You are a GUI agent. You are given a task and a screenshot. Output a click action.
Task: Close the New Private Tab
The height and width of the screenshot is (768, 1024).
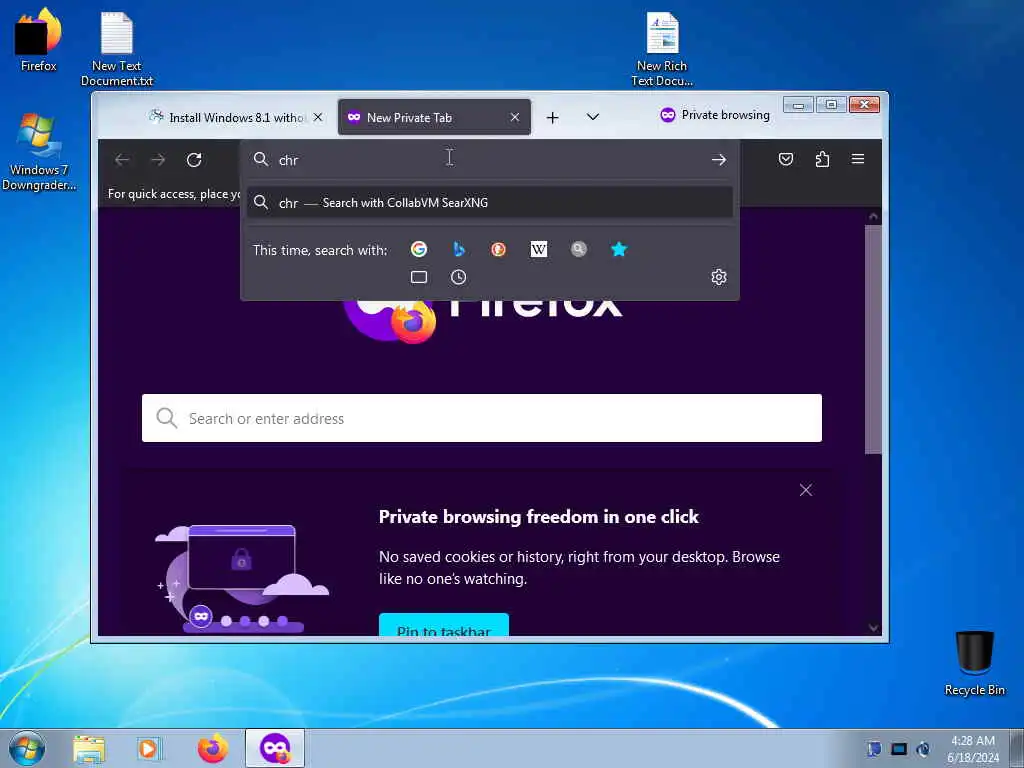515,118
